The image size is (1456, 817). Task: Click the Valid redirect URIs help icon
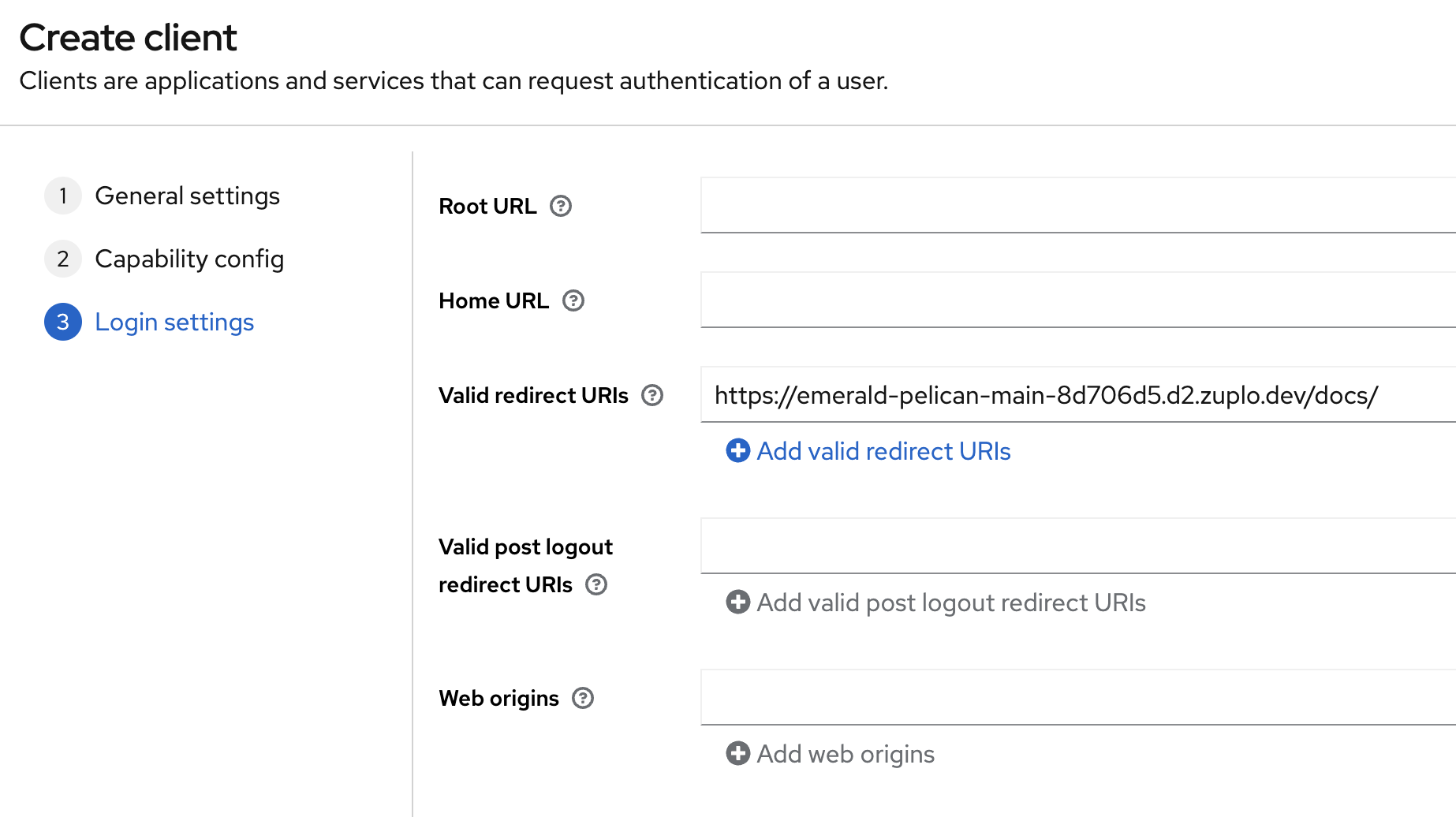tap(652, 395)
